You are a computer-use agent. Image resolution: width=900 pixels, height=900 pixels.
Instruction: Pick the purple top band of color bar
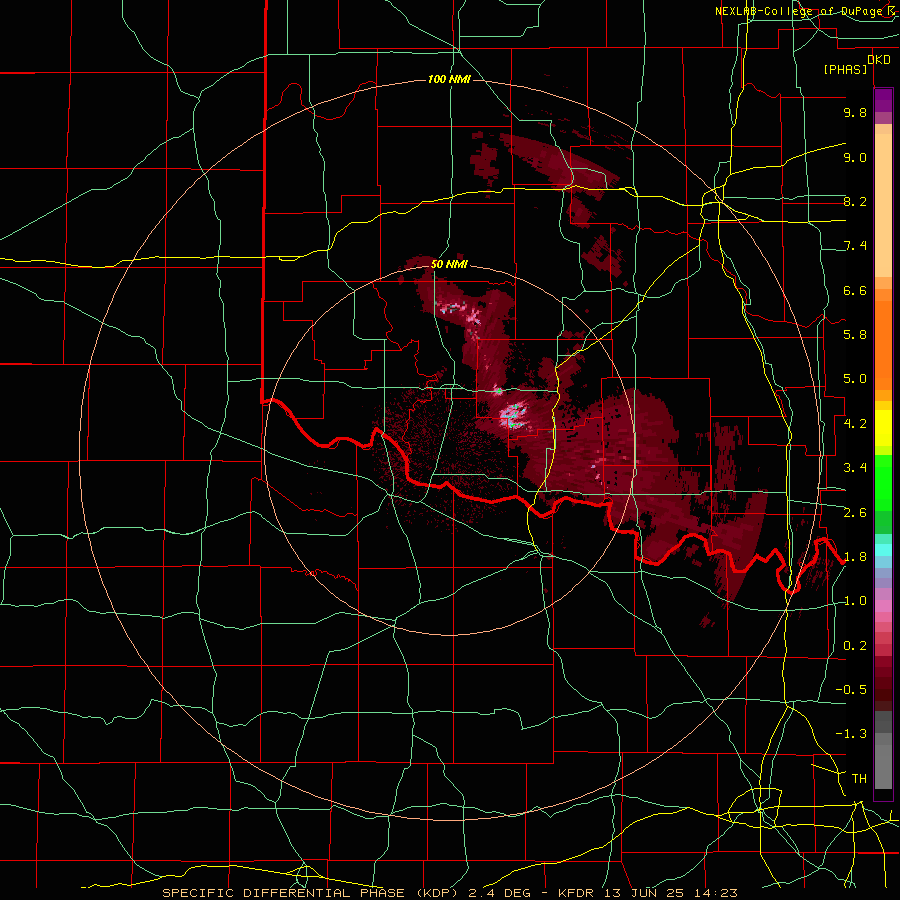pos(883,100)
